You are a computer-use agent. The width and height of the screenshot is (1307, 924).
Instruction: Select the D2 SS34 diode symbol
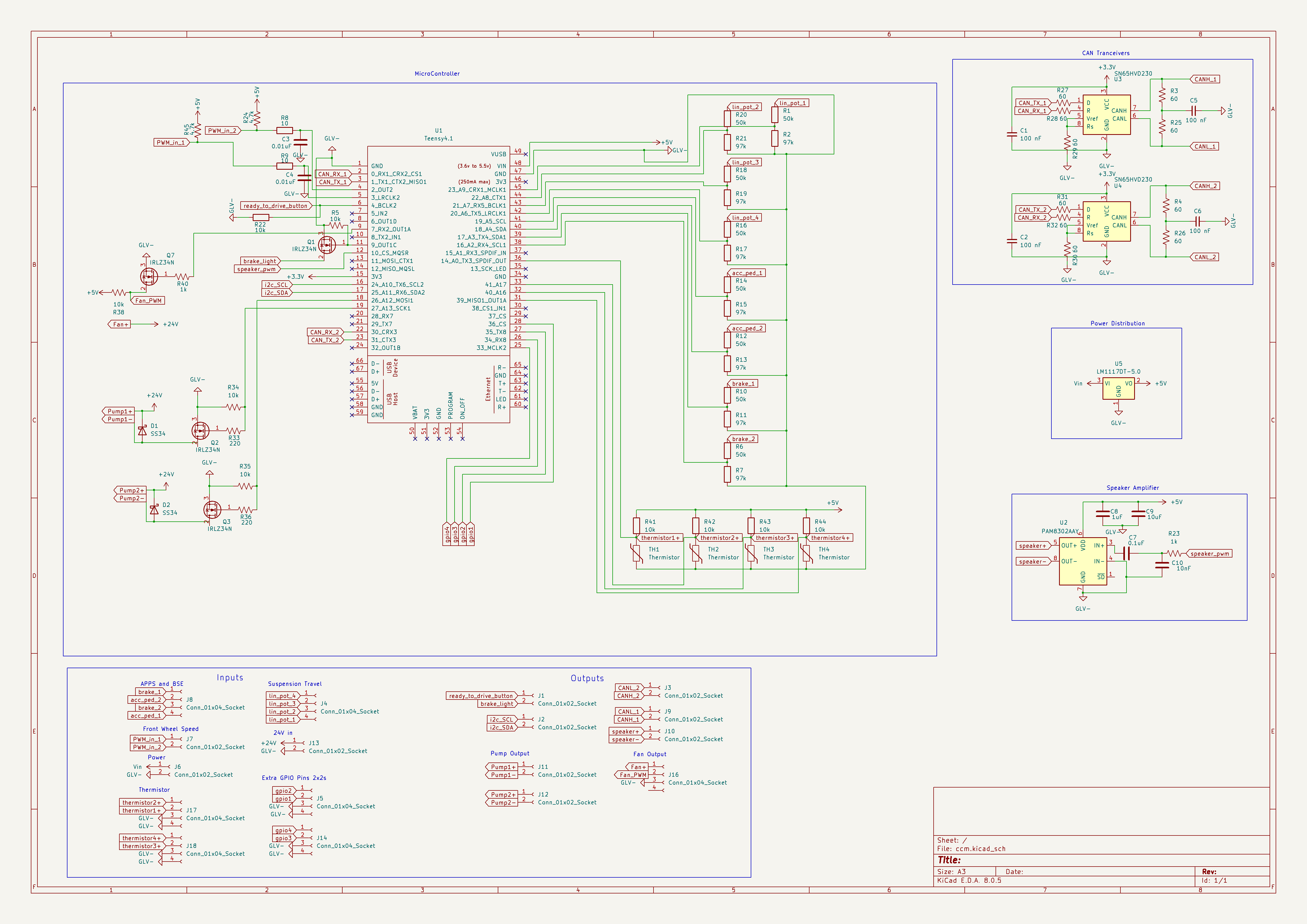tap(154, 509)
